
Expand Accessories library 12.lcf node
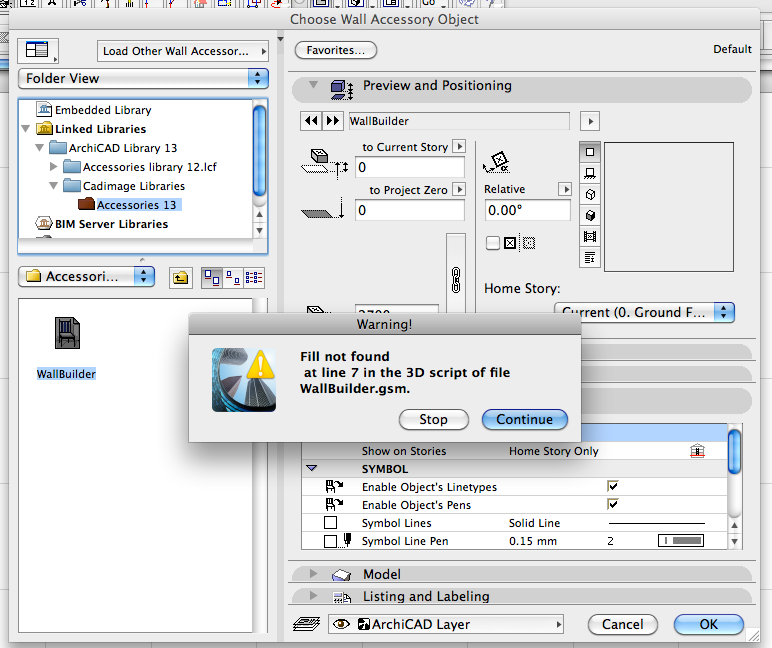click(x=54, y=167)
